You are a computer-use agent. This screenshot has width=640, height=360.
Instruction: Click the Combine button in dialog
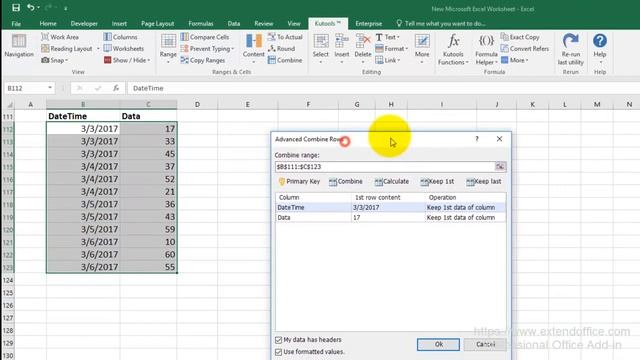pyautogui.click(x=345, y=181)
